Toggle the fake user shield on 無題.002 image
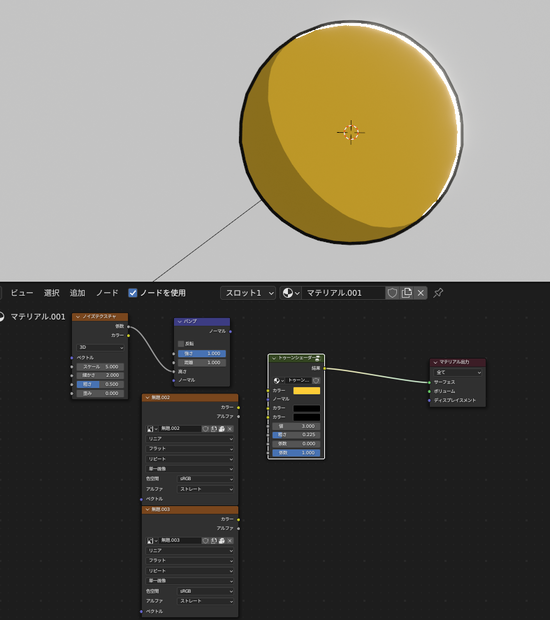 coord(206,429)
